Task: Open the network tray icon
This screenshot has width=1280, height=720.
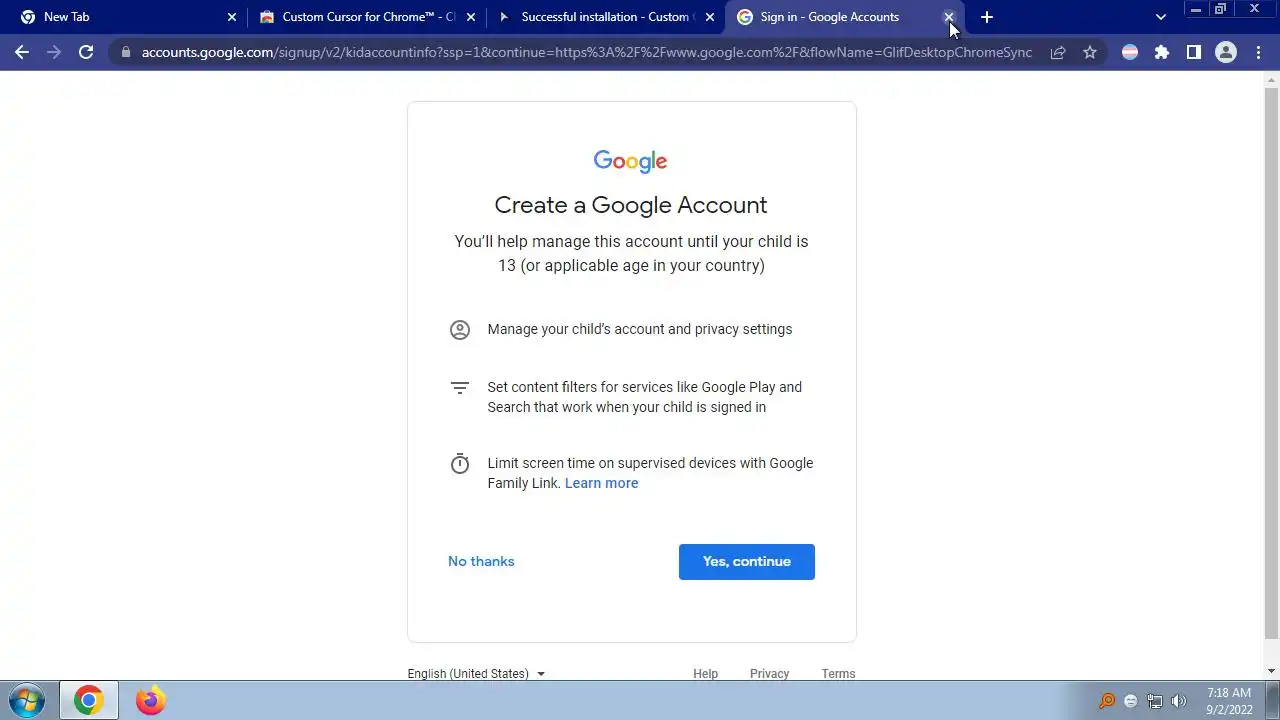Action: [1155, 701]
